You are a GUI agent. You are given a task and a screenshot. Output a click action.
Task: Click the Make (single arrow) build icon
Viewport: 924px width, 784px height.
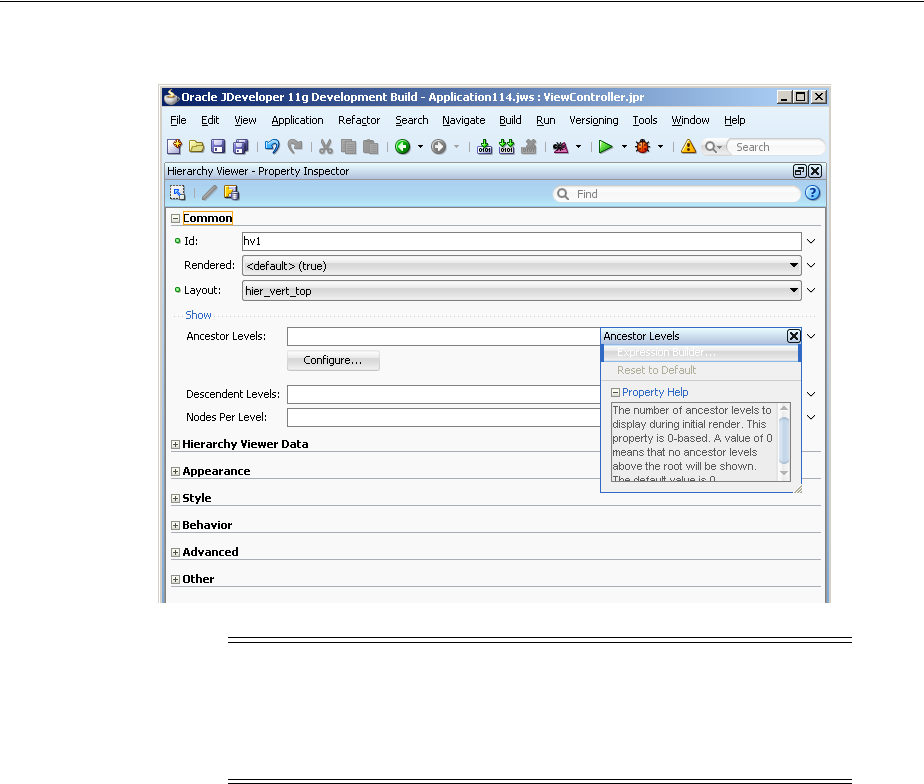tap(484, 147)
